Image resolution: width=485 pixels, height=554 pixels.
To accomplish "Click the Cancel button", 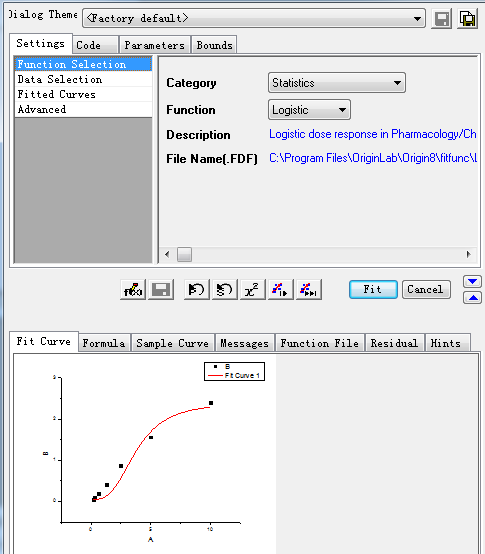I will [x=426, y=289].
